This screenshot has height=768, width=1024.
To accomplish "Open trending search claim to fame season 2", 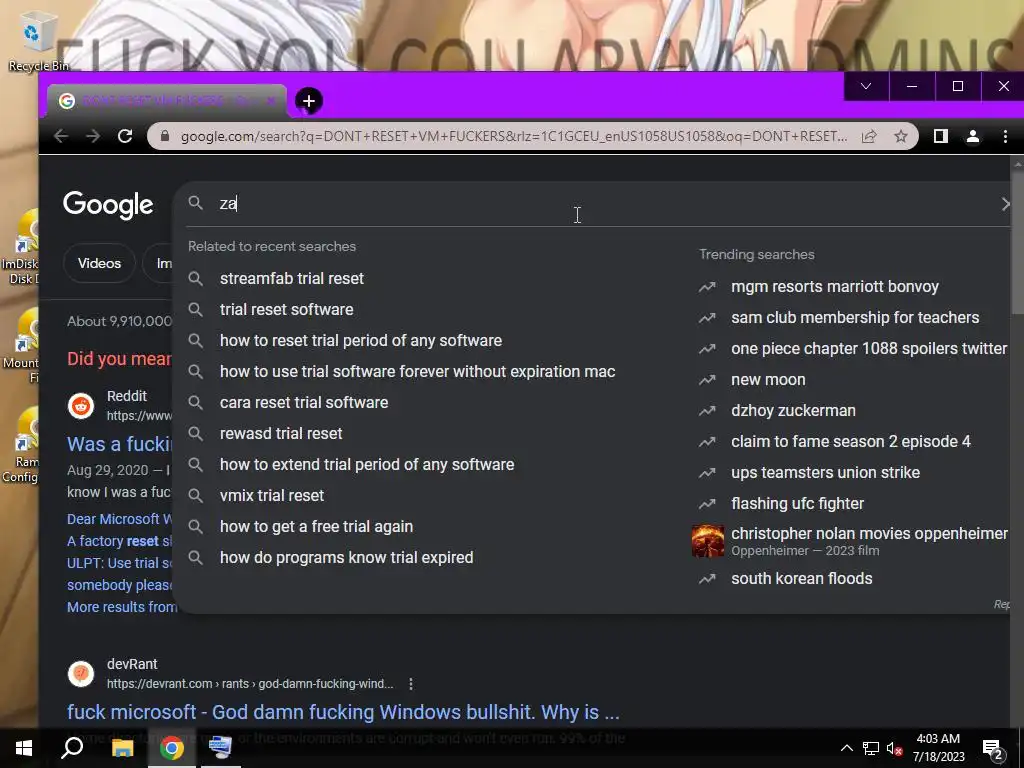I will (x=850, y=441).
